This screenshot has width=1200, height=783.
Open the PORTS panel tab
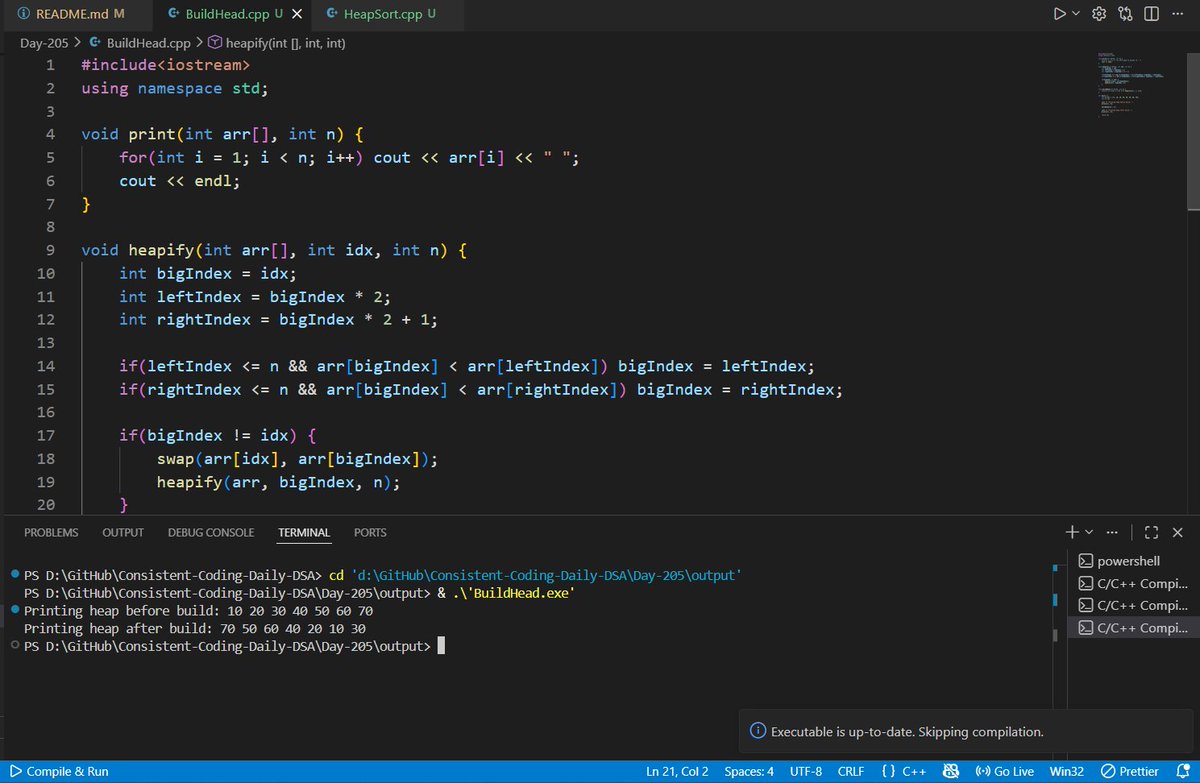(370, 533)
